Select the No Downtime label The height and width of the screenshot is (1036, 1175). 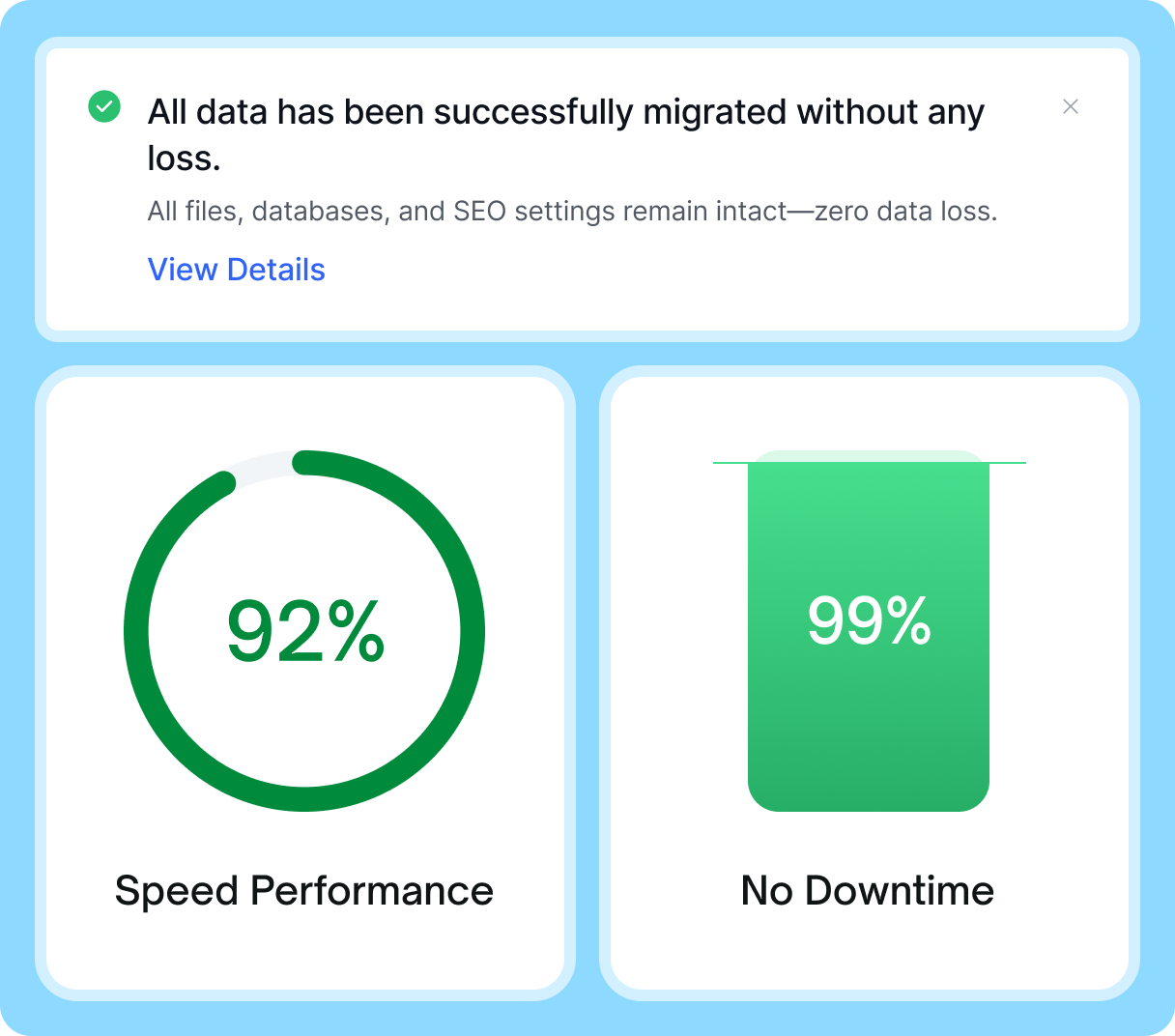coord(867,890)
